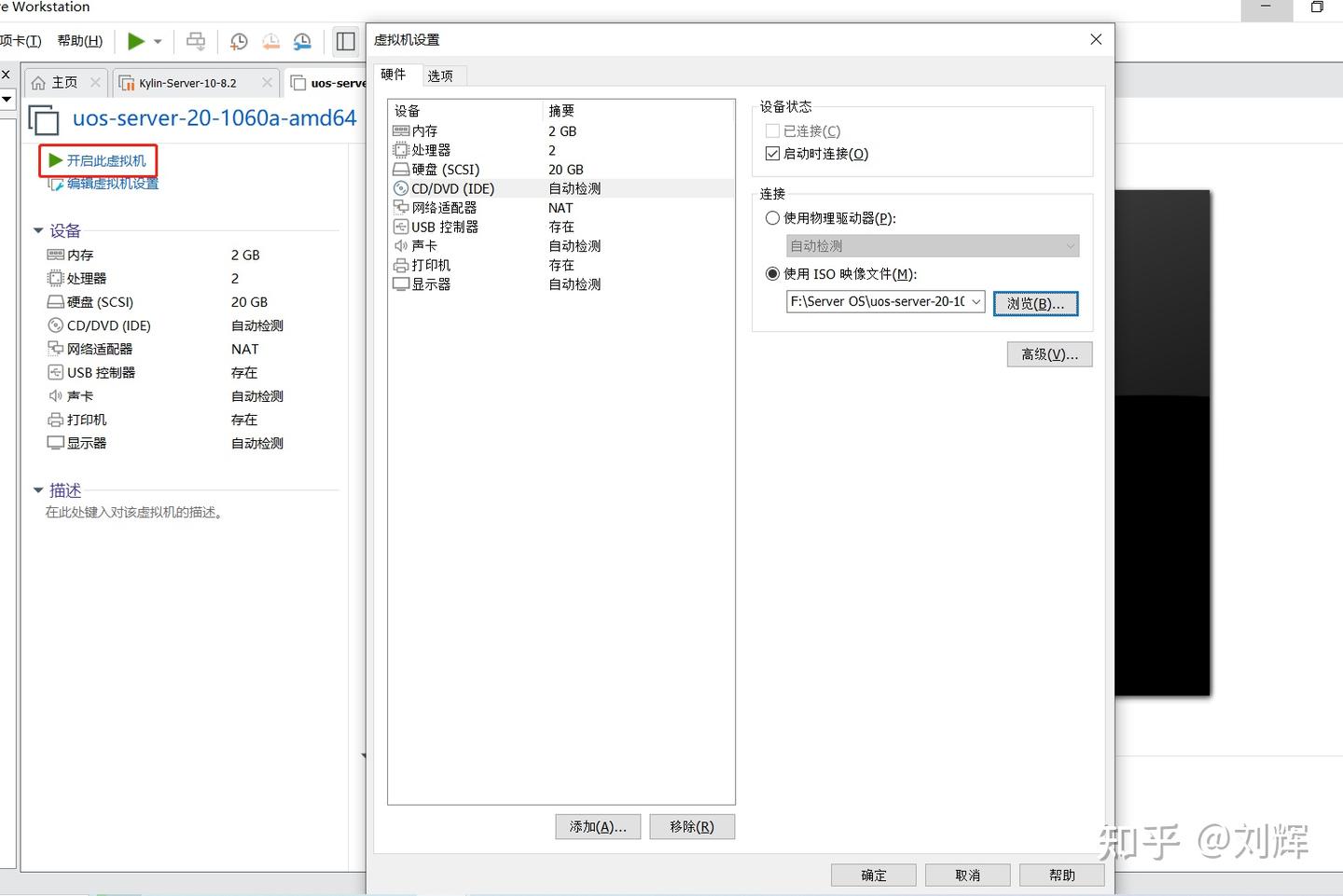Select the 硬盘 (SCSI) device
The width and height of the screenshot is (1343, 896).
[x=445, y=169]
